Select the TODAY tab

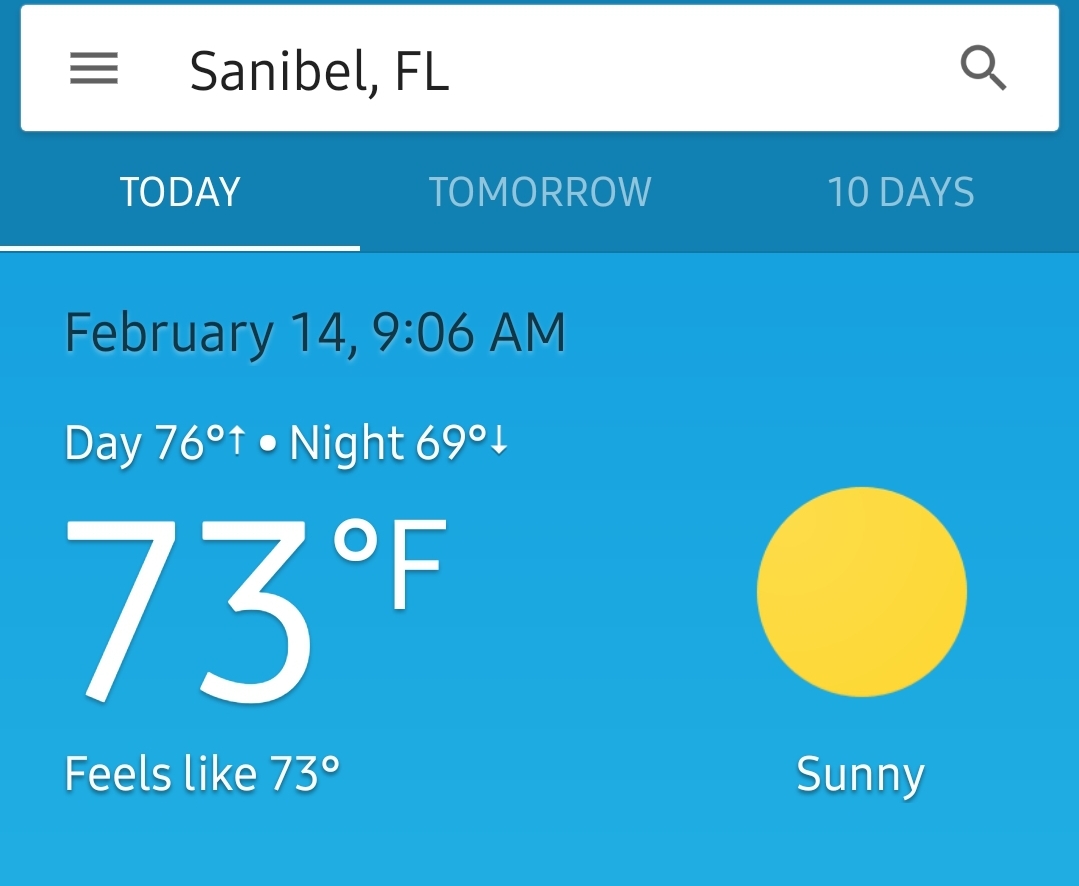pyautogui.click(x=180, y=192)
